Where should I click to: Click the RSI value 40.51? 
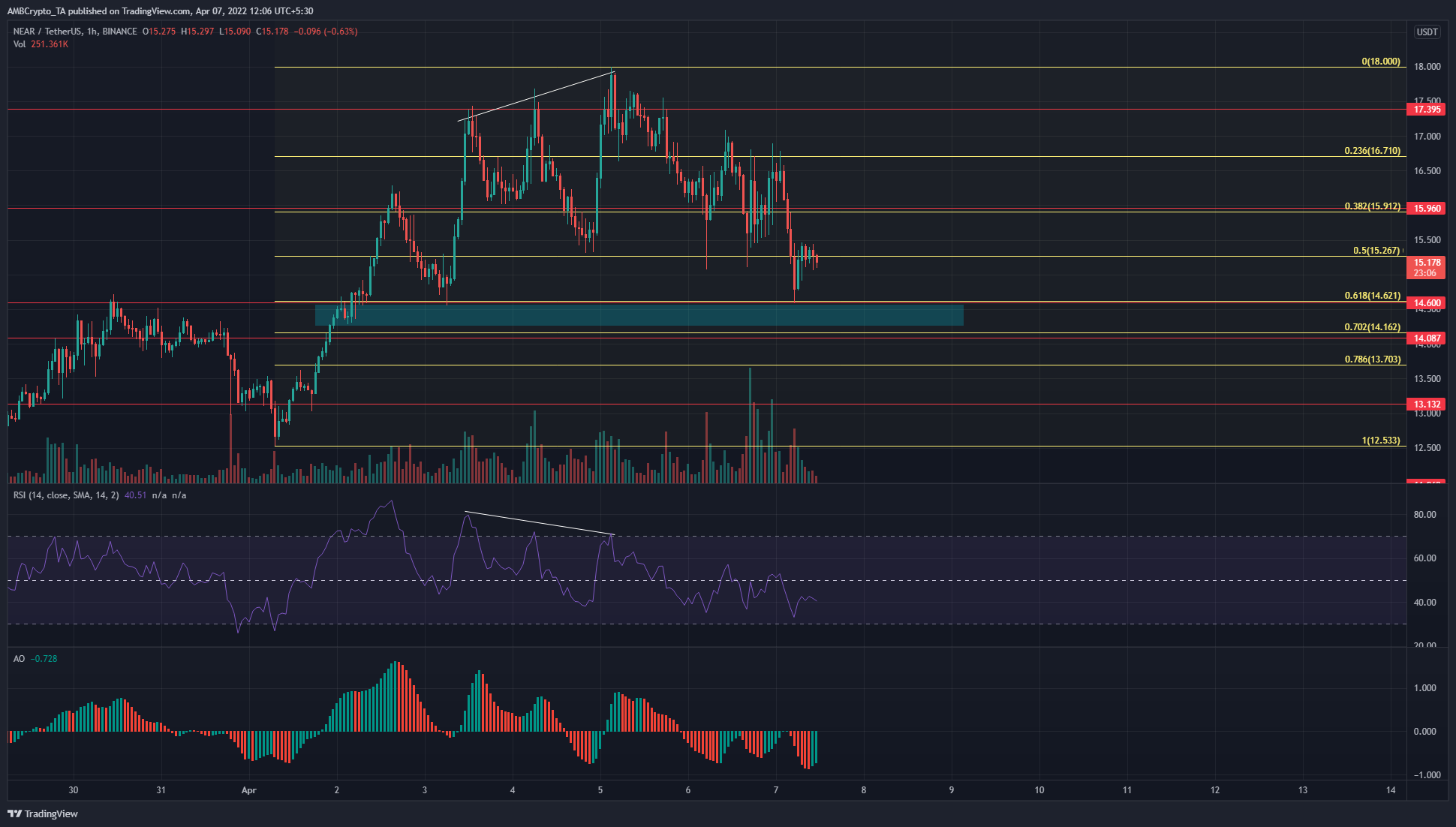(136, 495)
